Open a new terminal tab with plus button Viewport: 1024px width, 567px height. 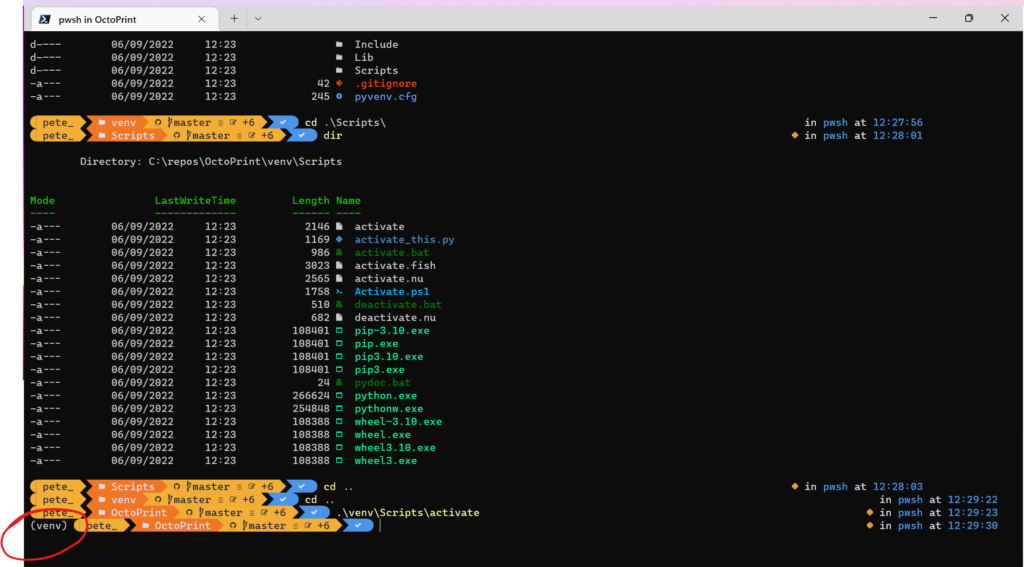click(x=234, y=19)
